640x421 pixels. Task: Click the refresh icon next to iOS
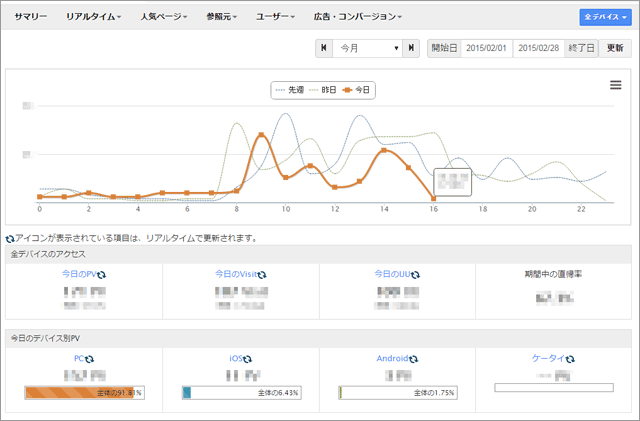coord(247,359)
